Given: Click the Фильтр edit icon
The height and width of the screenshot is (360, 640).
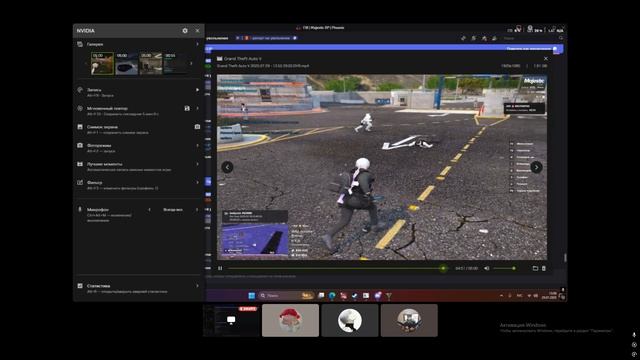Looking at the screenshot, I should pos(80,182).
